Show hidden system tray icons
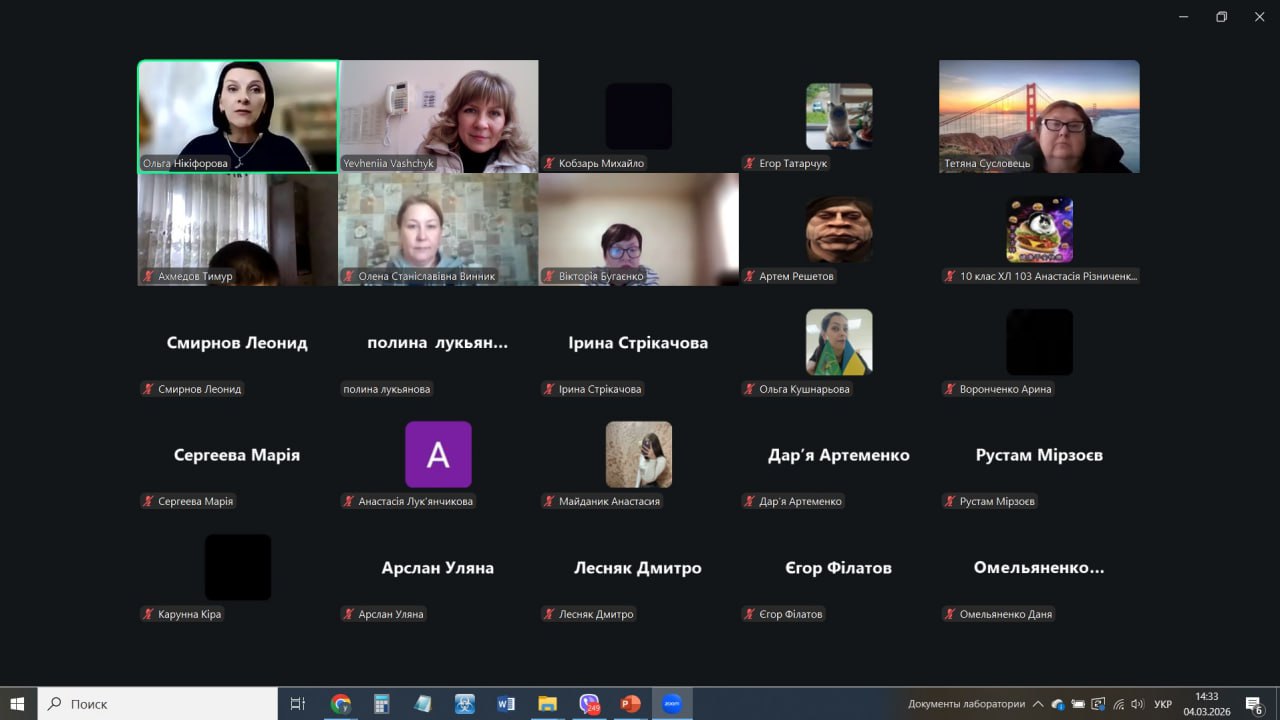Viewport: 1280px width, 720px height. point(1038,704)
